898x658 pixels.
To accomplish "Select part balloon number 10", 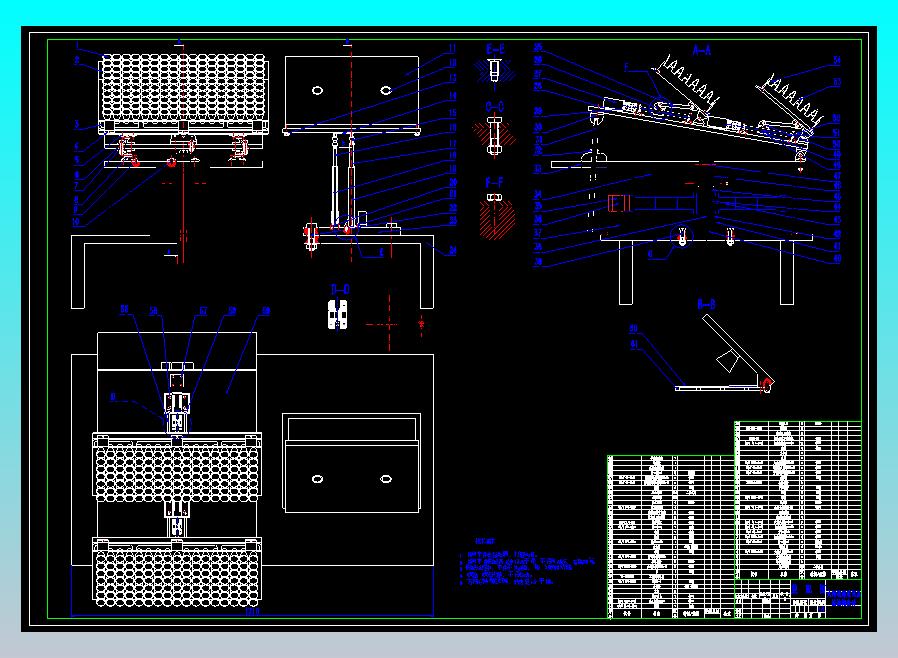I will coord(76,222).
